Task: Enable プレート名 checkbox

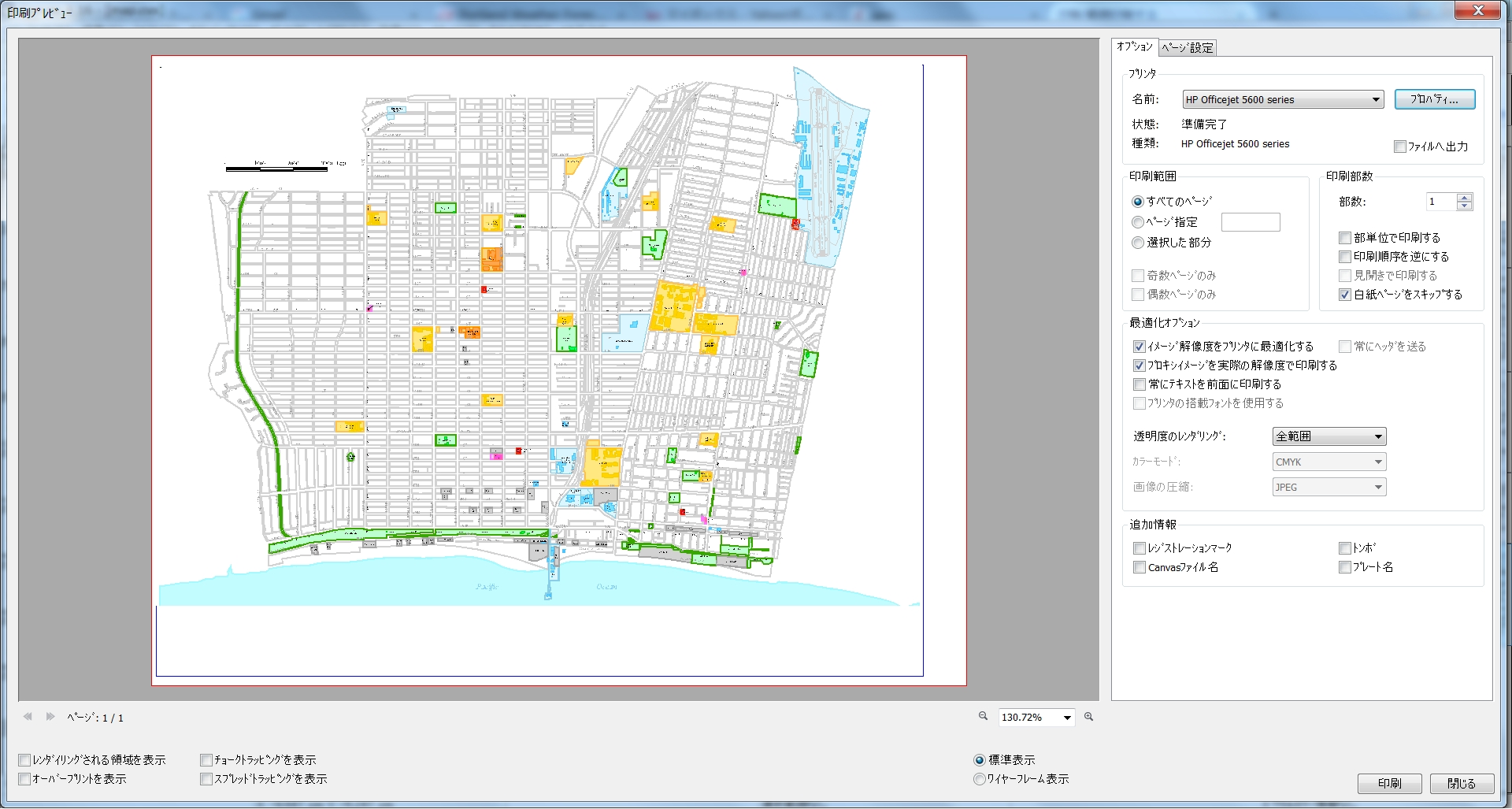Action: [1345, 567]
